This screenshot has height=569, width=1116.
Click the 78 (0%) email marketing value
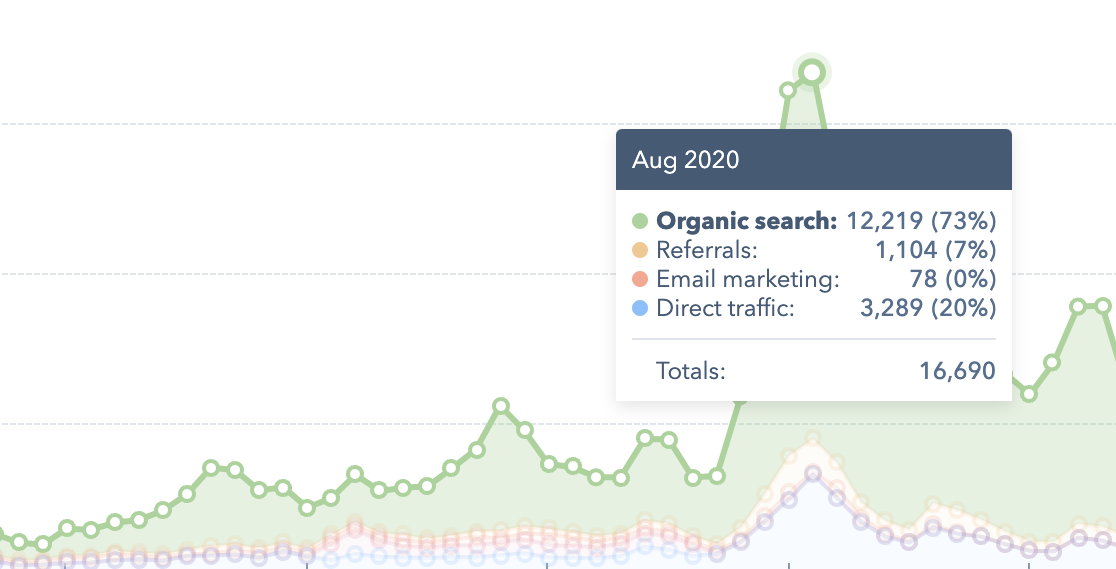tap(953, 279)
